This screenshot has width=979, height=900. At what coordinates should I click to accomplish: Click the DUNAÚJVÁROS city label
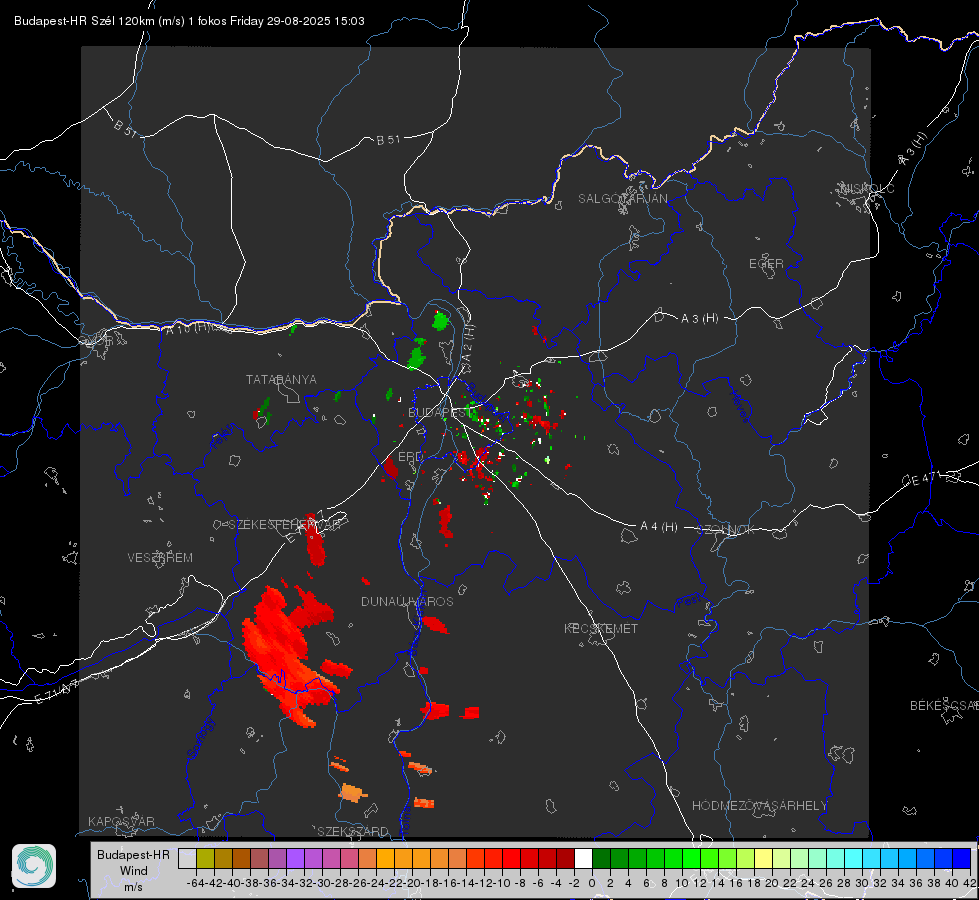point(407,601)
